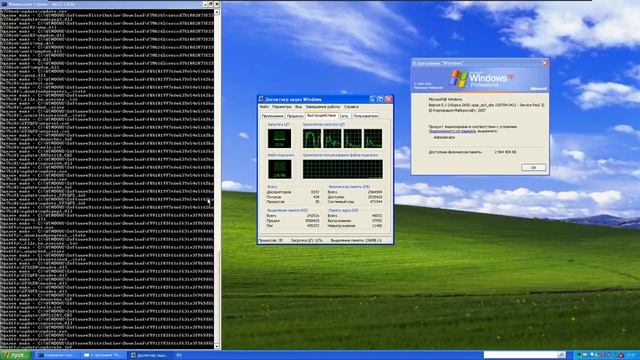The height and width of the screenshot is (360, 640).
Task: Click the Процессов count in status bar
Action: pyautogui.click(x=271, y=240)
